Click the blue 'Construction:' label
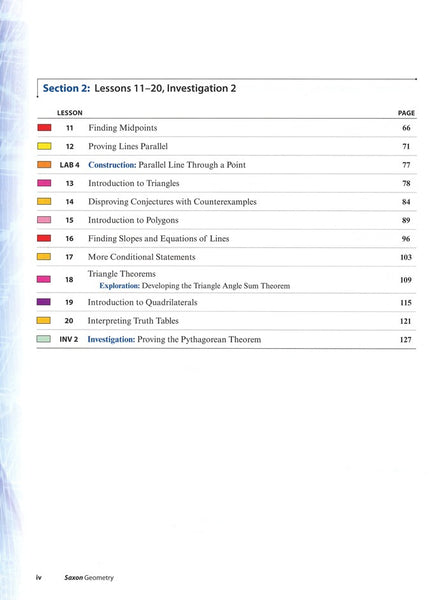 tap(112, 165)
